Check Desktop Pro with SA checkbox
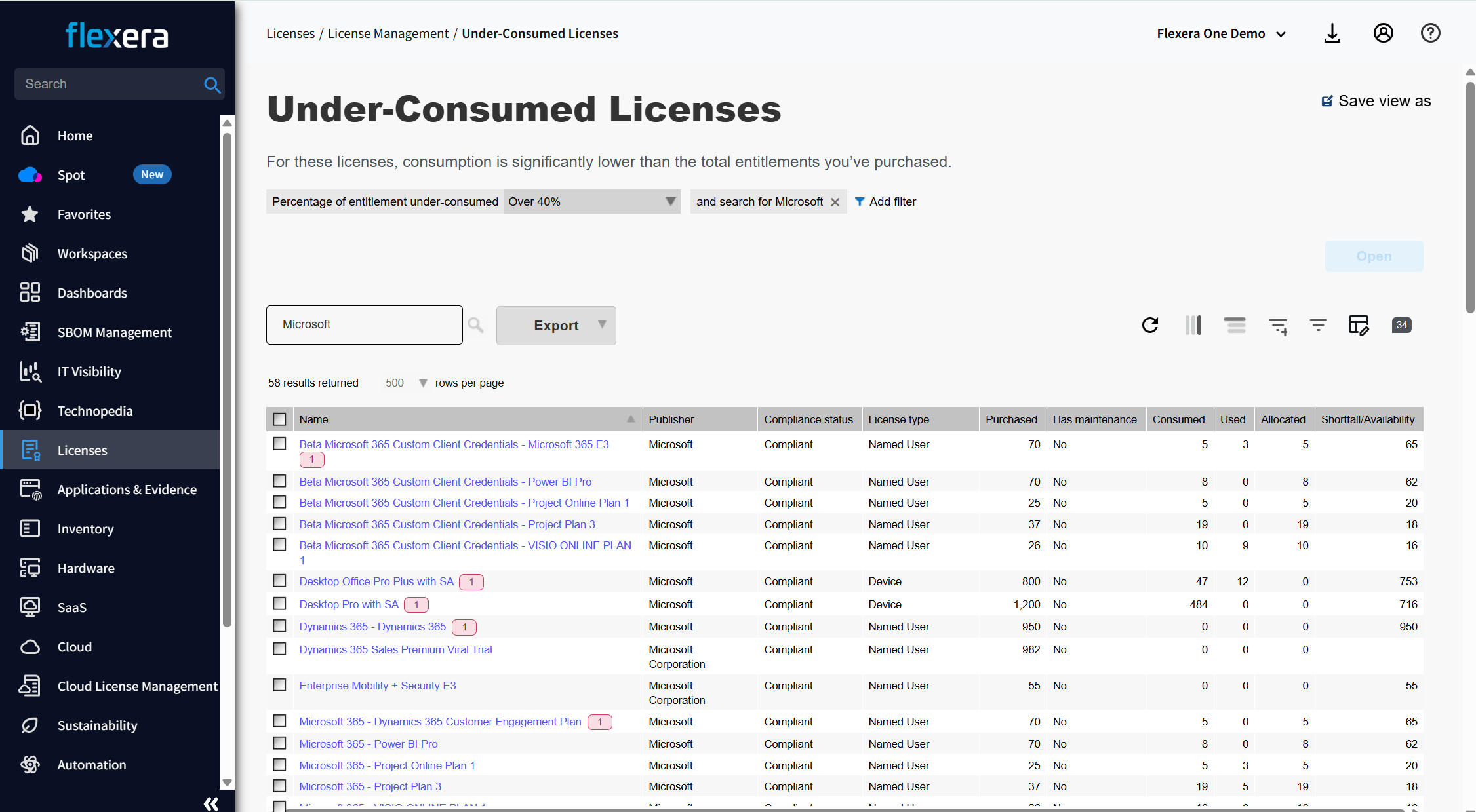1476x812 pixels. pyautogui.click(x=280, y=604)
